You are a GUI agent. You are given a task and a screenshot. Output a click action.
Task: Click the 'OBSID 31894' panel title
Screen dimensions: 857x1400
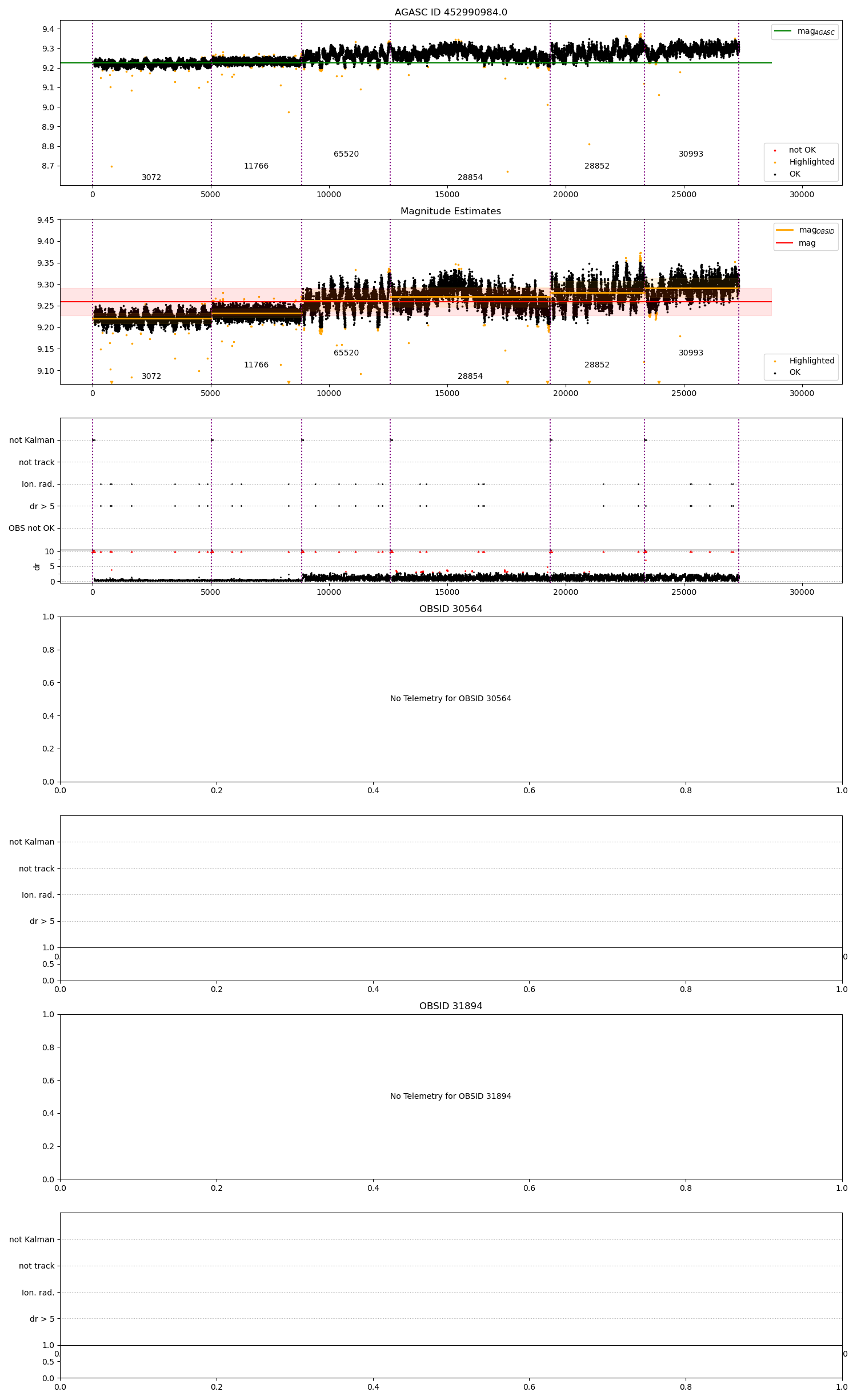451,1006
